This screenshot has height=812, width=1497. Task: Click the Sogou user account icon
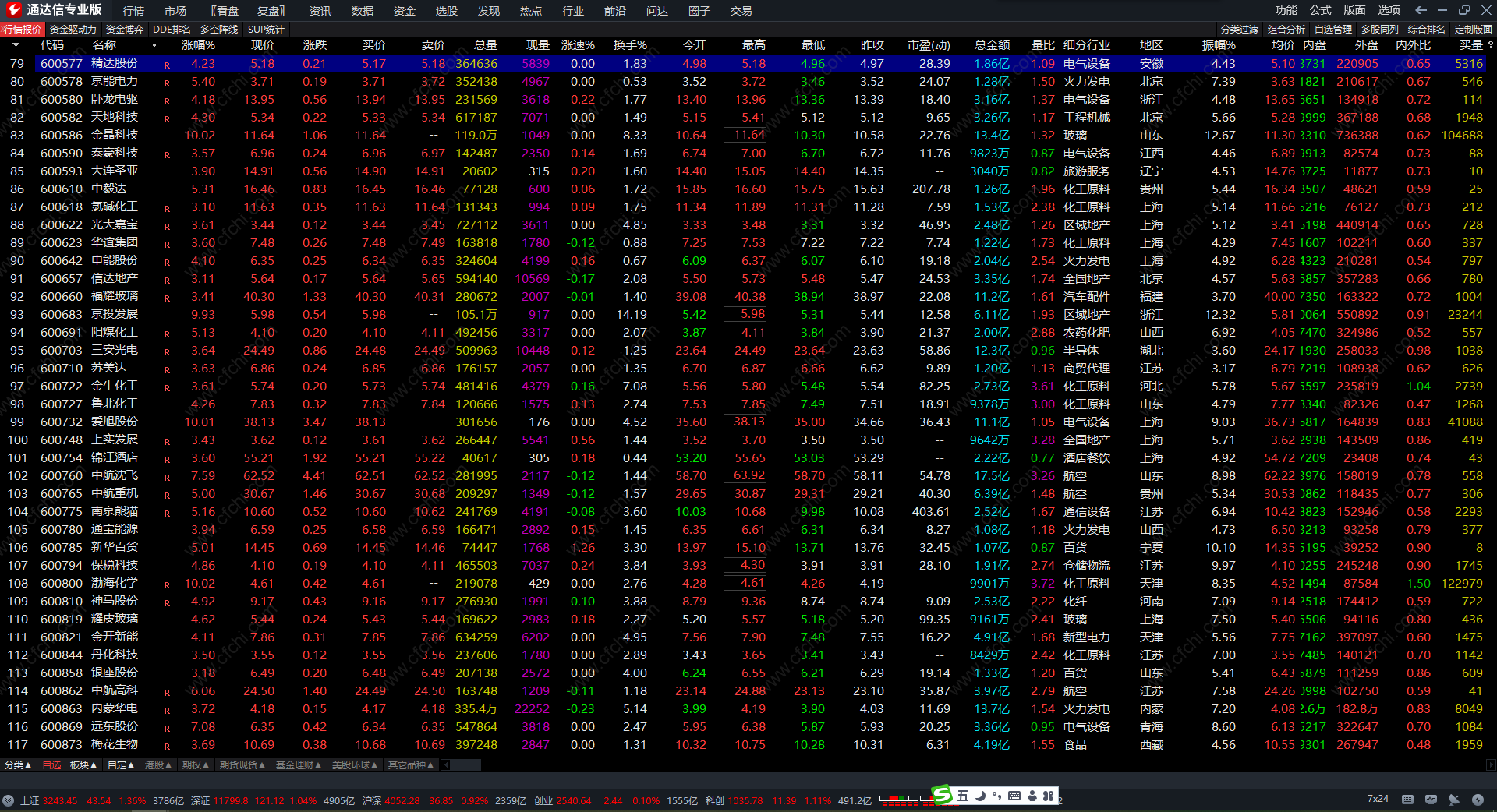1032,796
